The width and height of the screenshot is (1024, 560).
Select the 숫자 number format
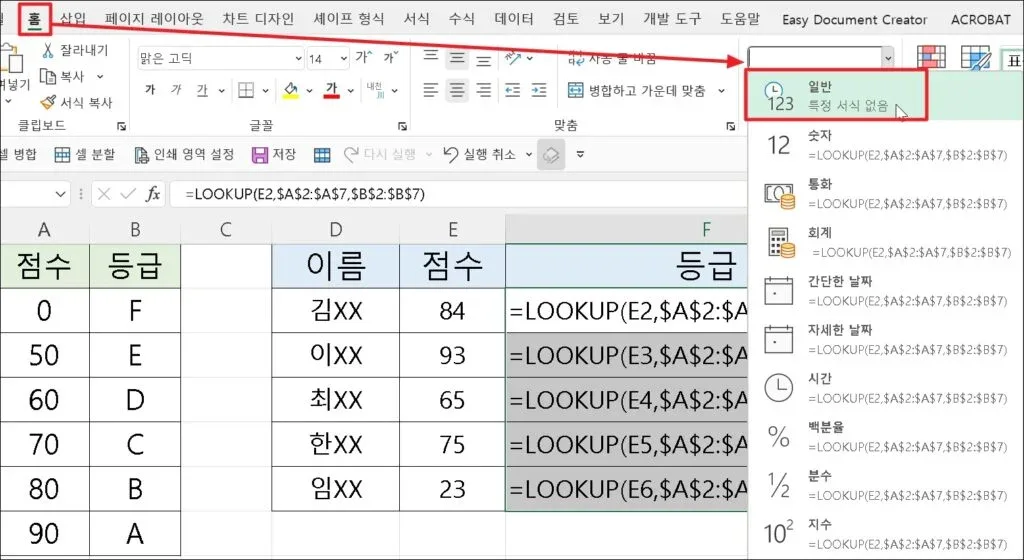point(886,145)
